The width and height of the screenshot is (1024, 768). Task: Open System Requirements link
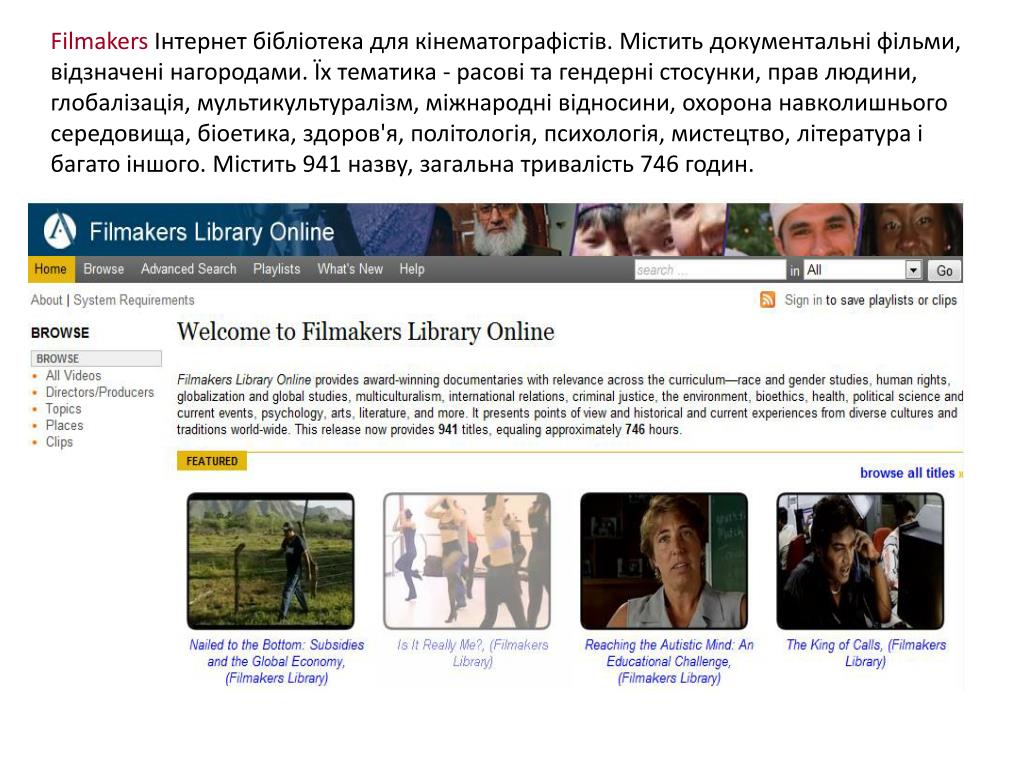coord(134,300)
